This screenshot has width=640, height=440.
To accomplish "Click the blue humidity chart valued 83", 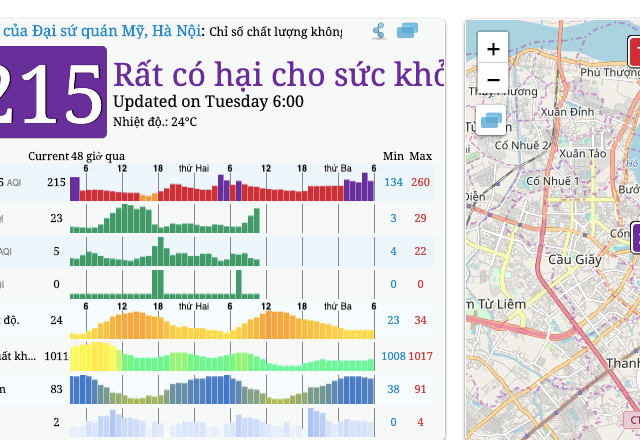I will (221, 389).
